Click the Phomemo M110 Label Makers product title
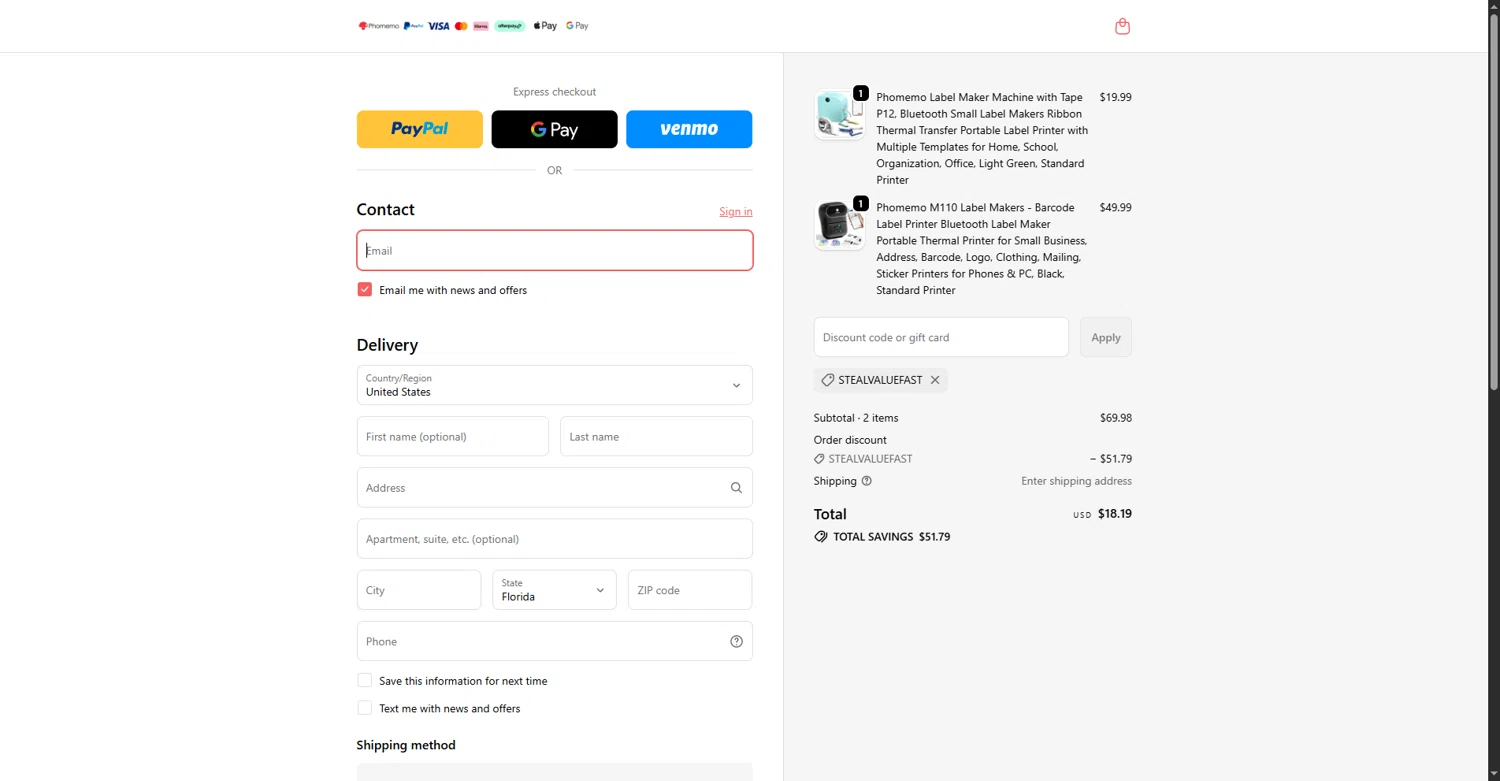 point(982,249)
